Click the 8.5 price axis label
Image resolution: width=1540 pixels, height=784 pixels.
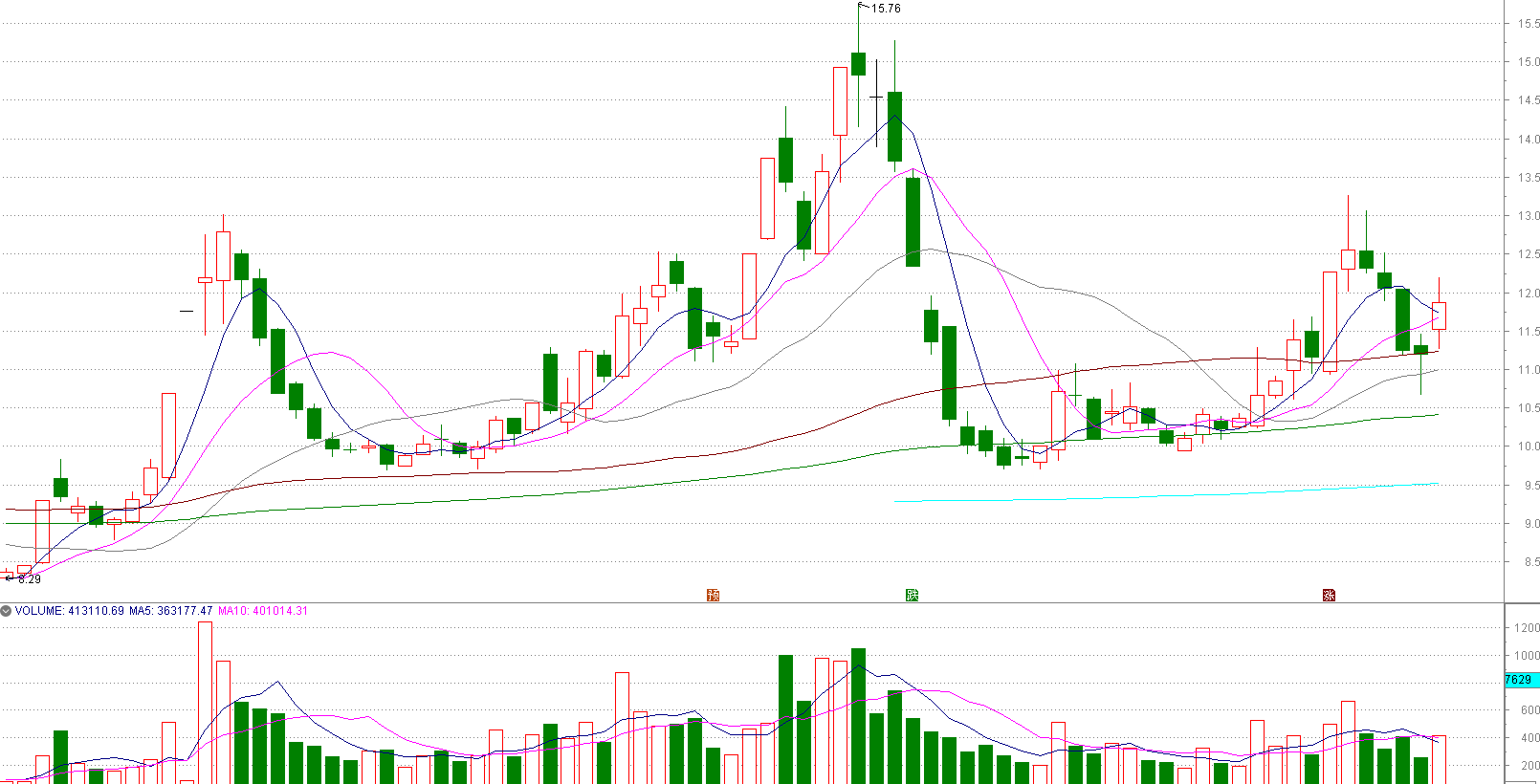[x=1531, y=562]
